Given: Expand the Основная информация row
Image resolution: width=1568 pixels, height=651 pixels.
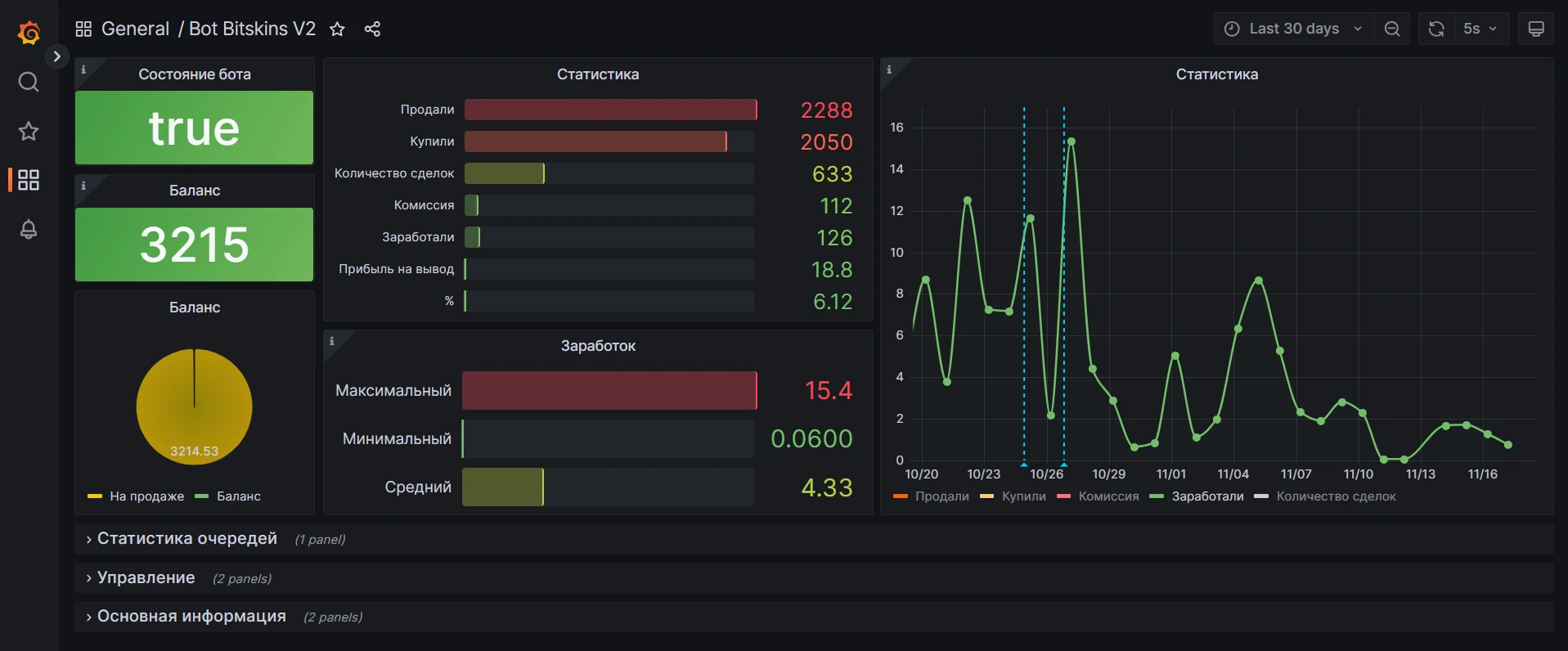Looking at the screenshot, I should click(x=191, y=617).
